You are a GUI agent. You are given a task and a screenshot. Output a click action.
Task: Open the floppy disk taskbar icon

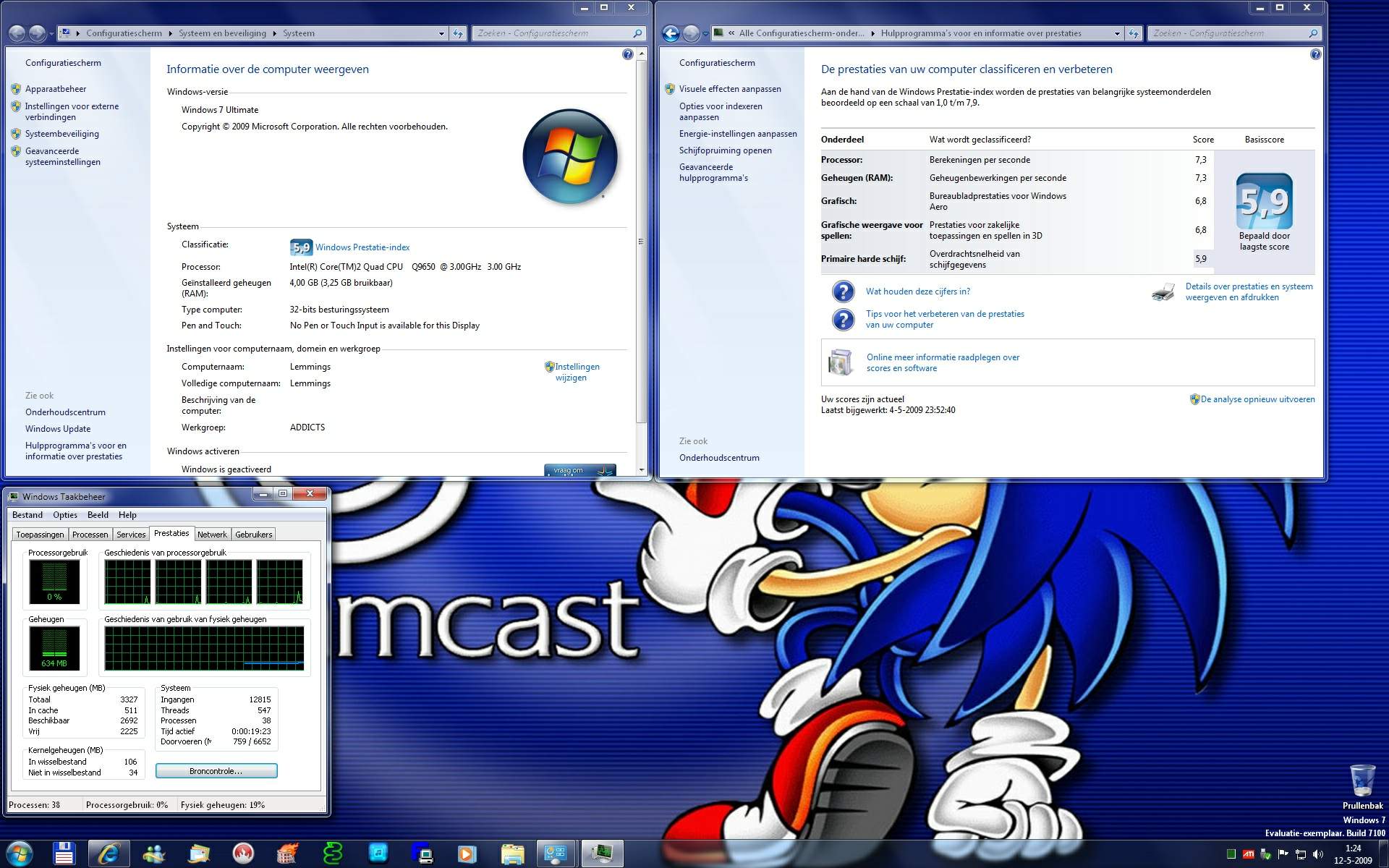tap(64, 854)
